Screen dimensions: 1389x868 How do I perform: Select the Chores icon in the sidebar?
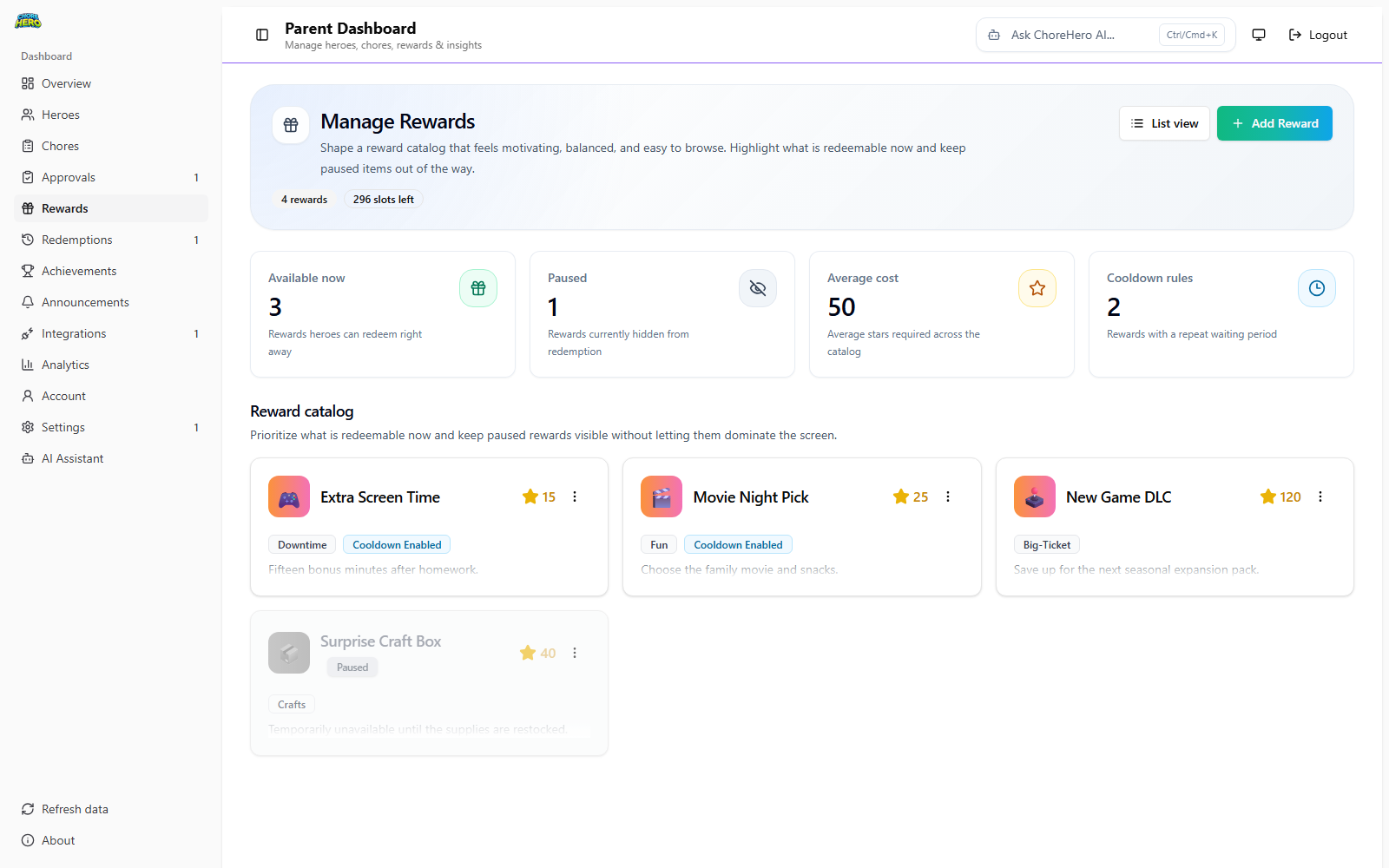click(29, 145)
